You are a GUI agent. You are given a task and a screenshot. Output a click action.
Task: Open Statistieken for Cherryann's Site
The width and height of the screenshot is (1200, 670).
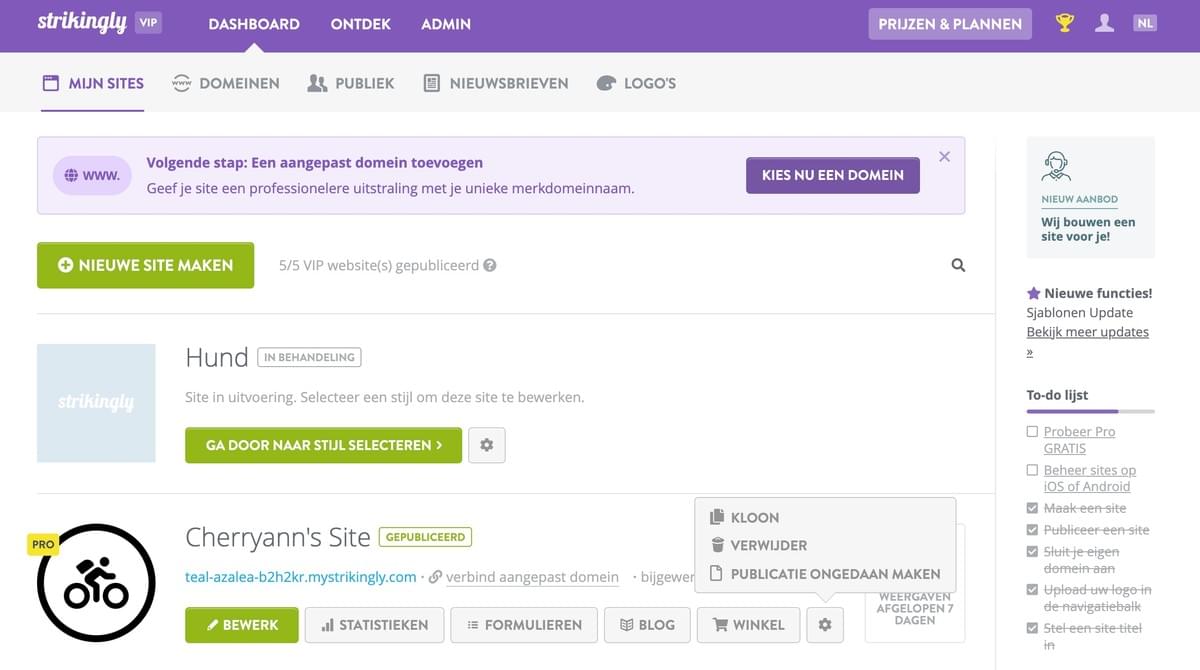tap(374, 625)
